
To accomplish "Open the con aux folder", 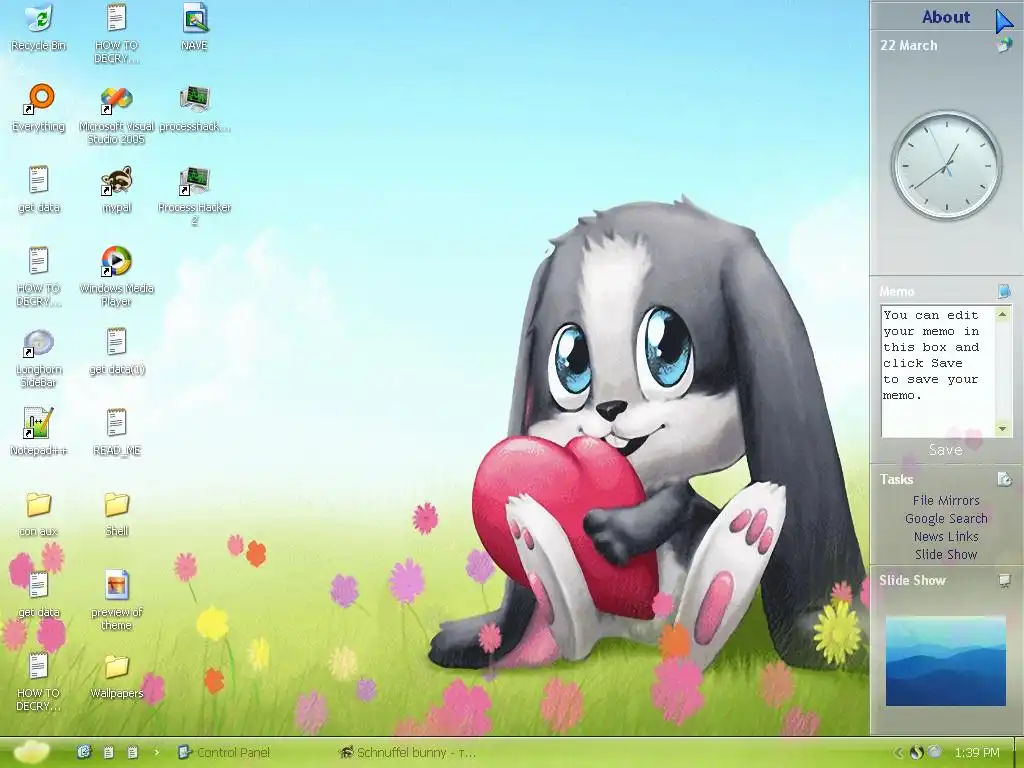I will point(39,513).
